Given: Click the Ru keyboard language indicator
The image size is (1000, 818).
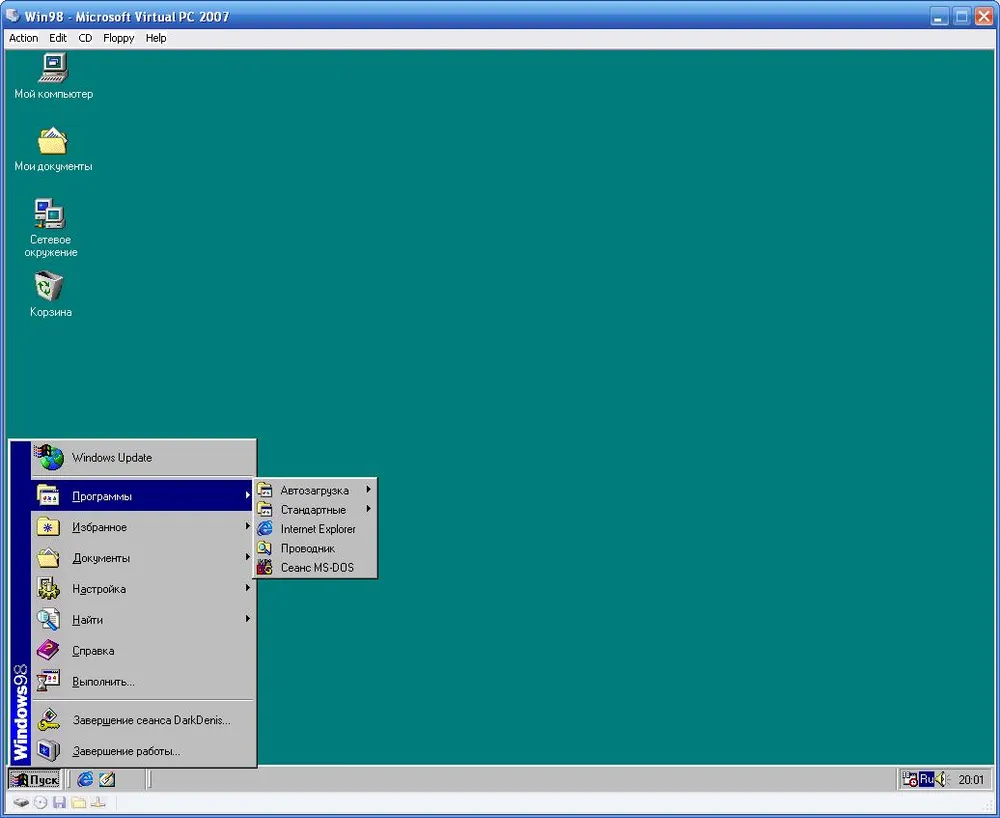Looking at the screenshot, I should (x=926, y=779).
